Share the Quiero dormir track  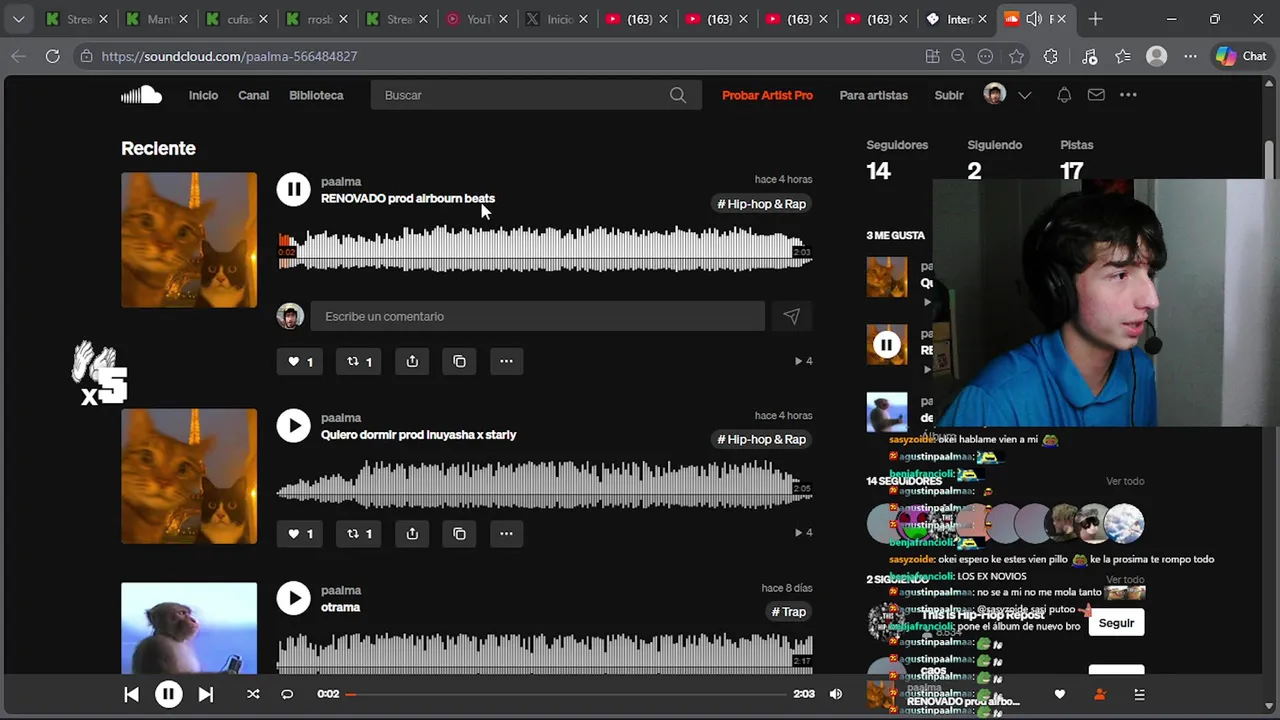click(x=412, y=533)
